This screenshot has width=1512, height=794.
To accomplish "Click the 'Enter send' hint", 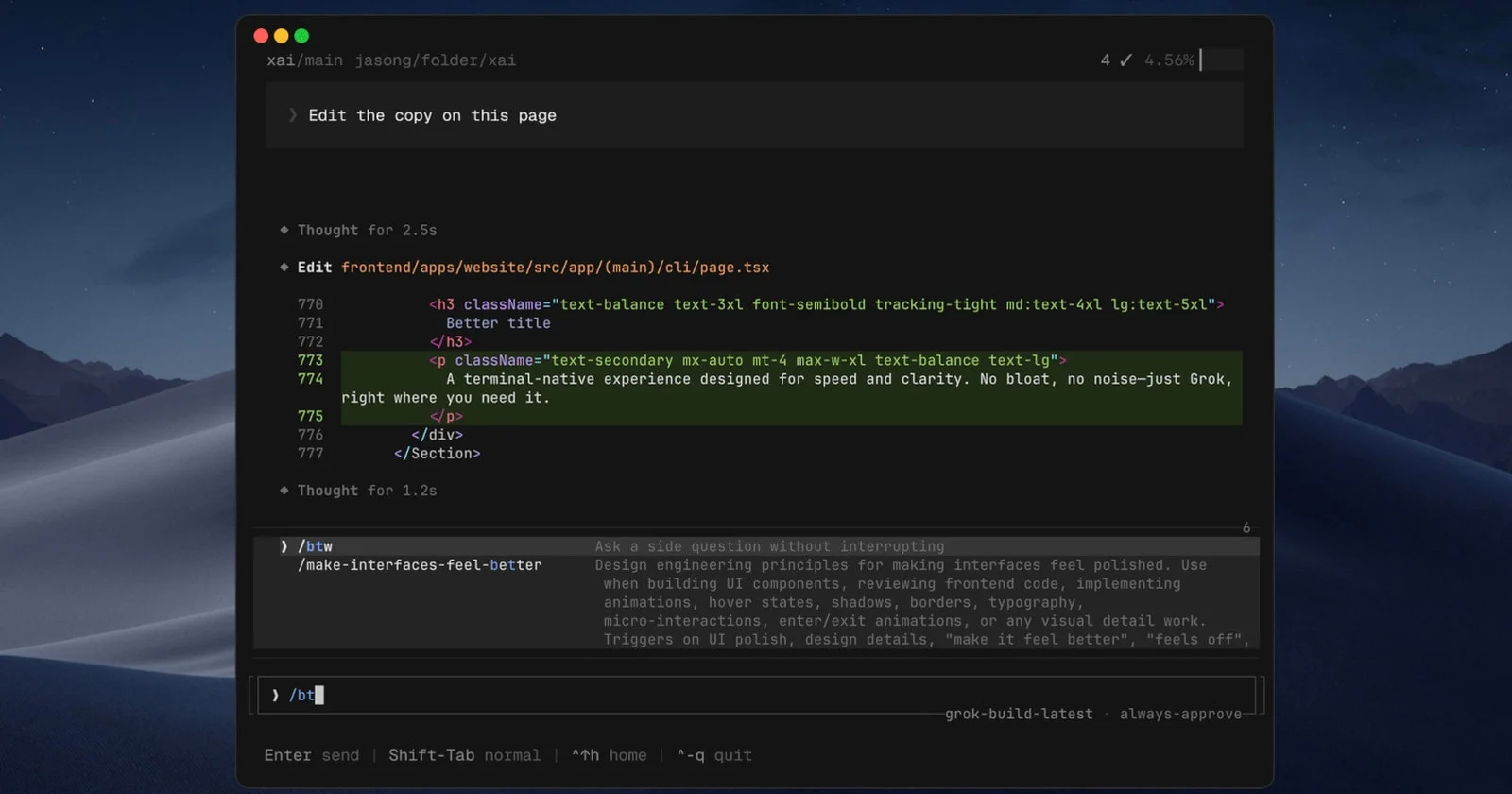I will pos(312,755).
